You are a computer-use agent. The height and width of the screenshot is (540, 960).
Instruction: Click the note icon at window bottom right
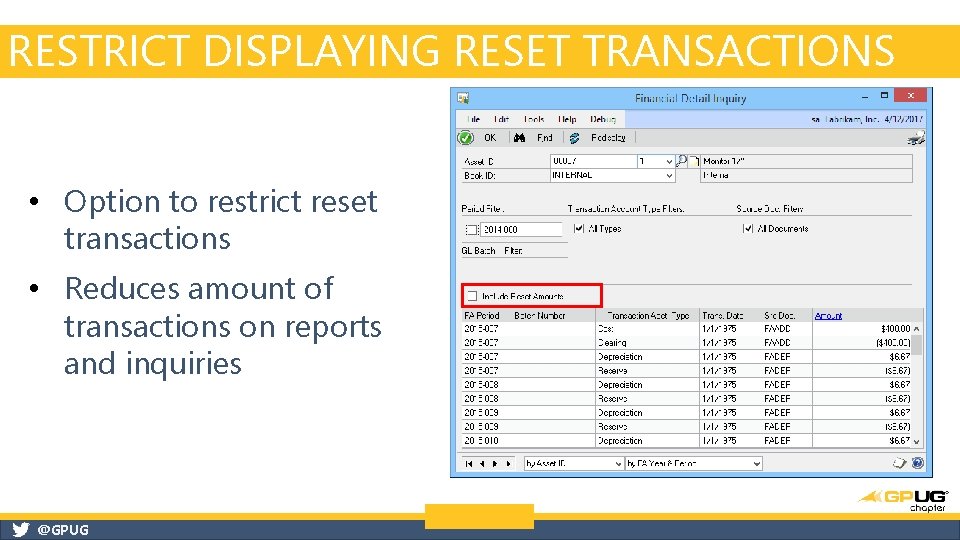[x=899, y=463]
